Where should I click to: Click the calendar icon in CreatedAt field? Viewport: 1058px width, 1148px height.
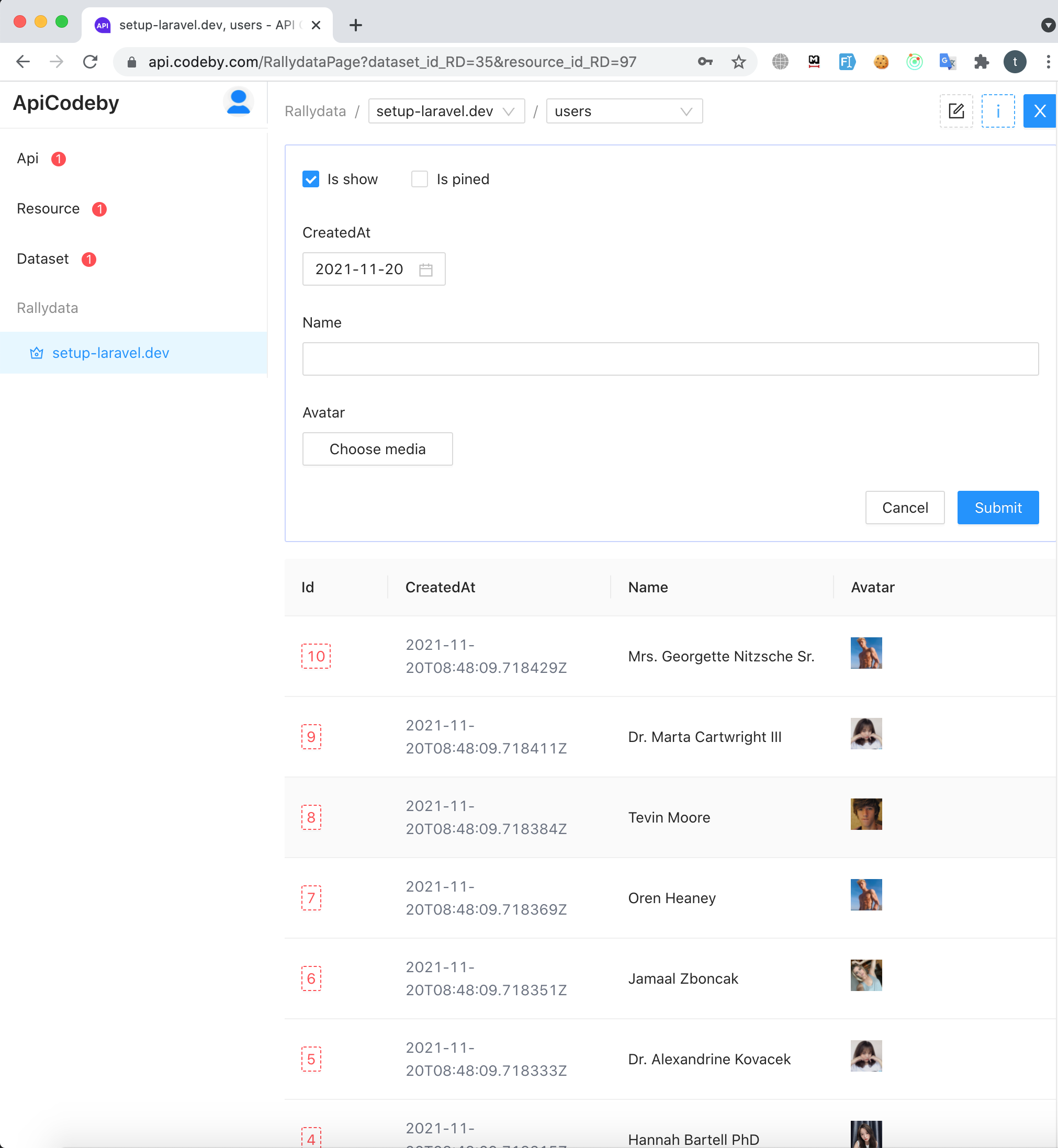pos(425,269)
